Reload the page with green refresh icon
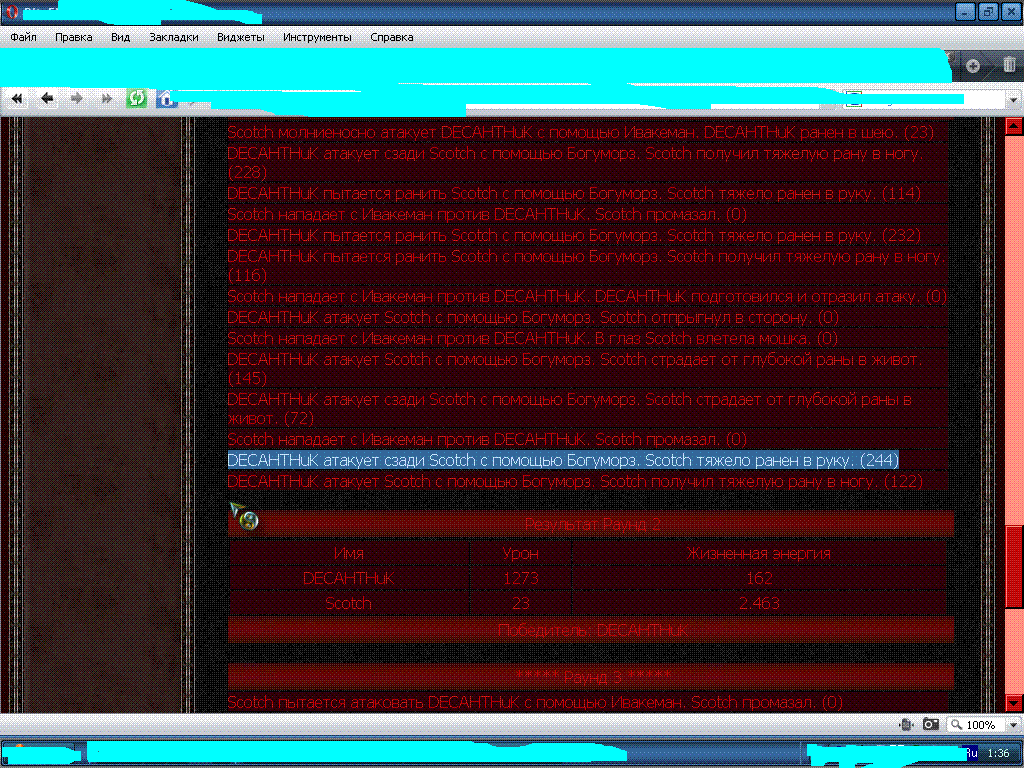1024x768 pixels. coord(136,98)
